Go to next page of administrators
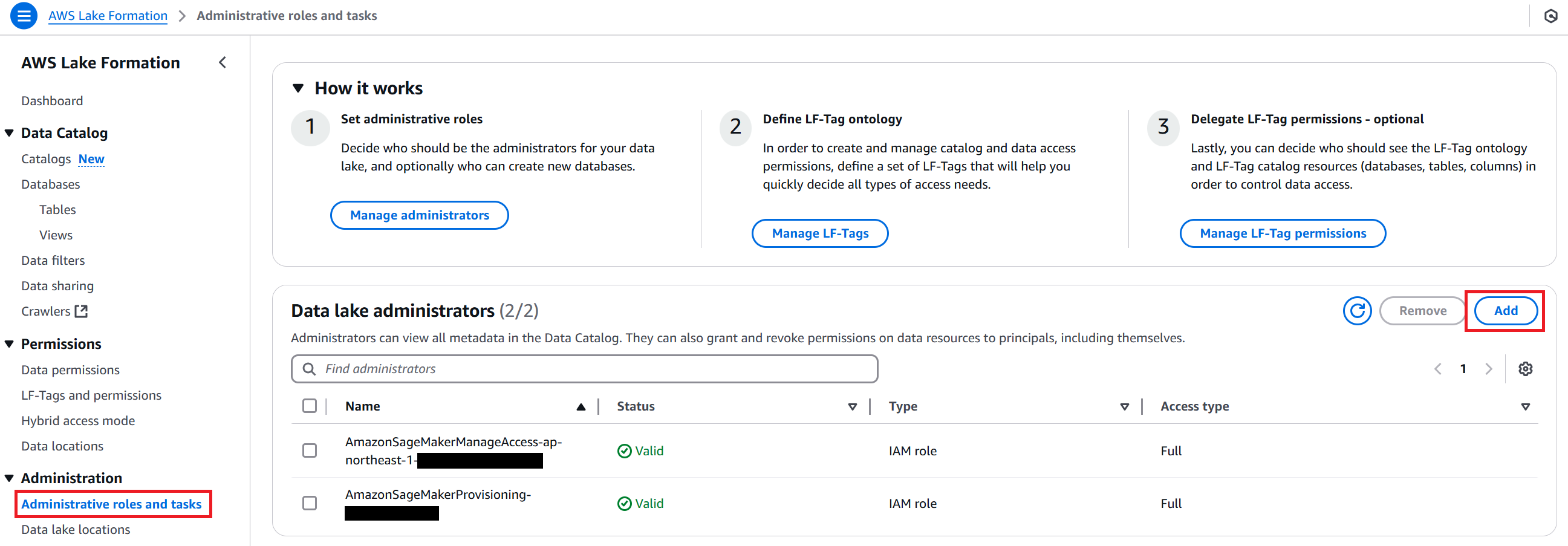Screen dimensions: 1568x546 pos(1489,369)
